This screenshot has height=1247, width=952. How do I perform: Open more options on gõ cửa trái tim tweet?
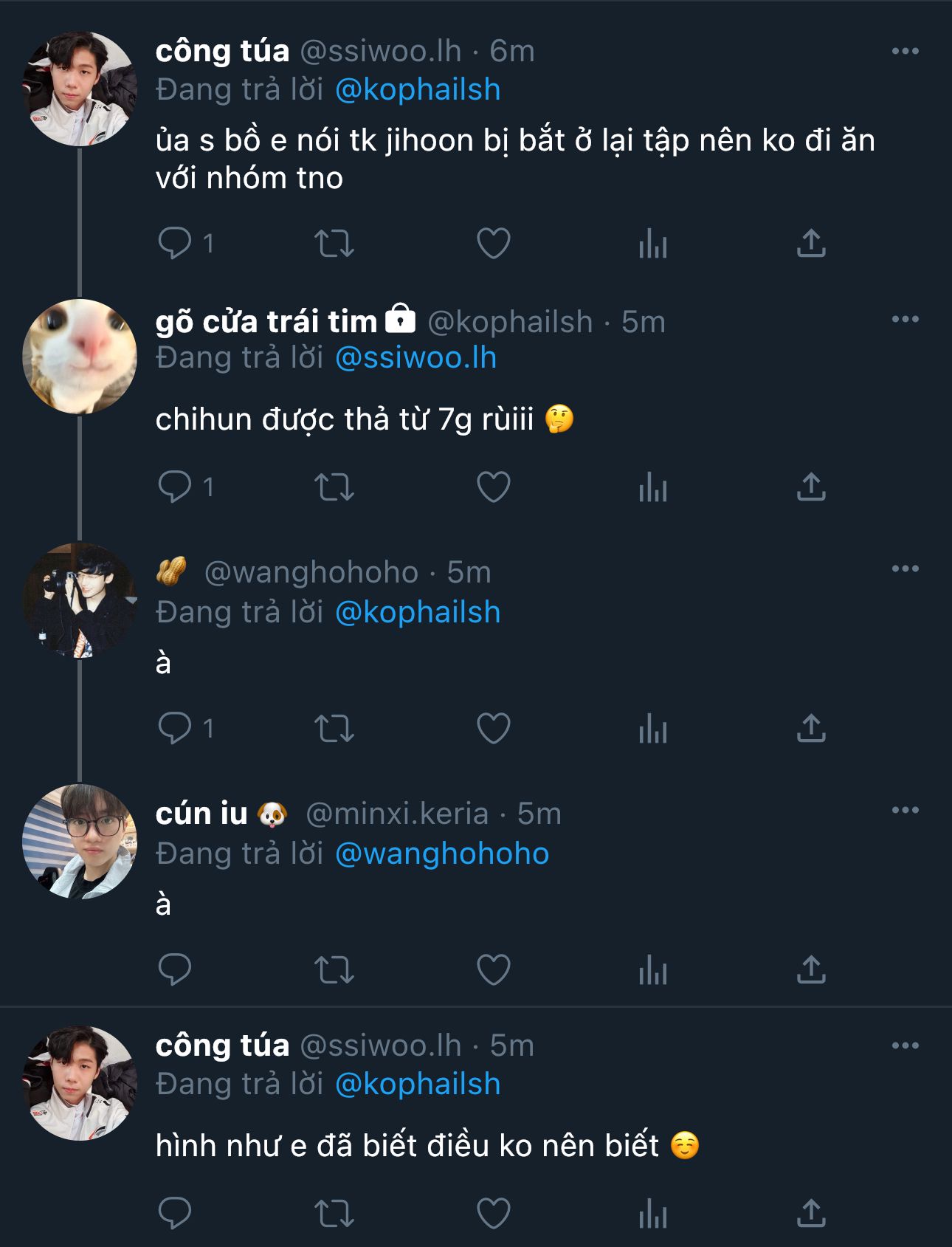point(905,319)
